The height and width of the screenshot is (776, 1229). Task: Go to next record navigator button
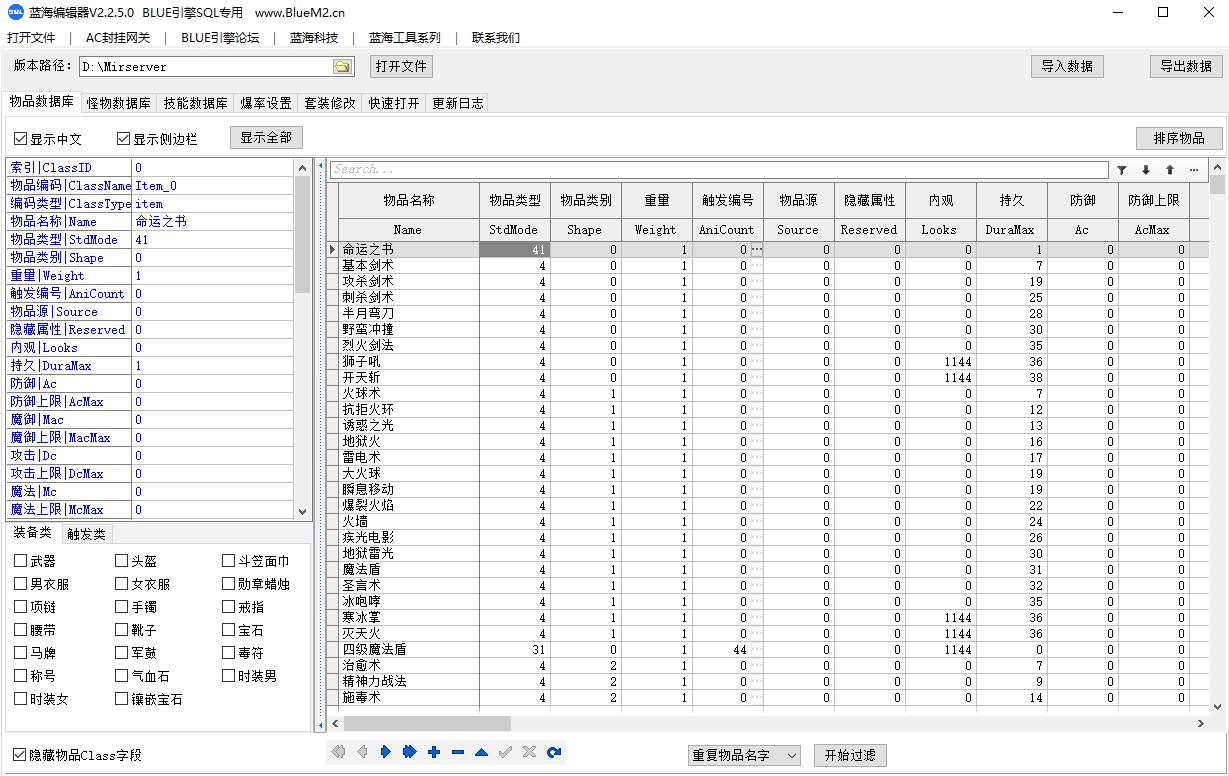tap(386, 752)
